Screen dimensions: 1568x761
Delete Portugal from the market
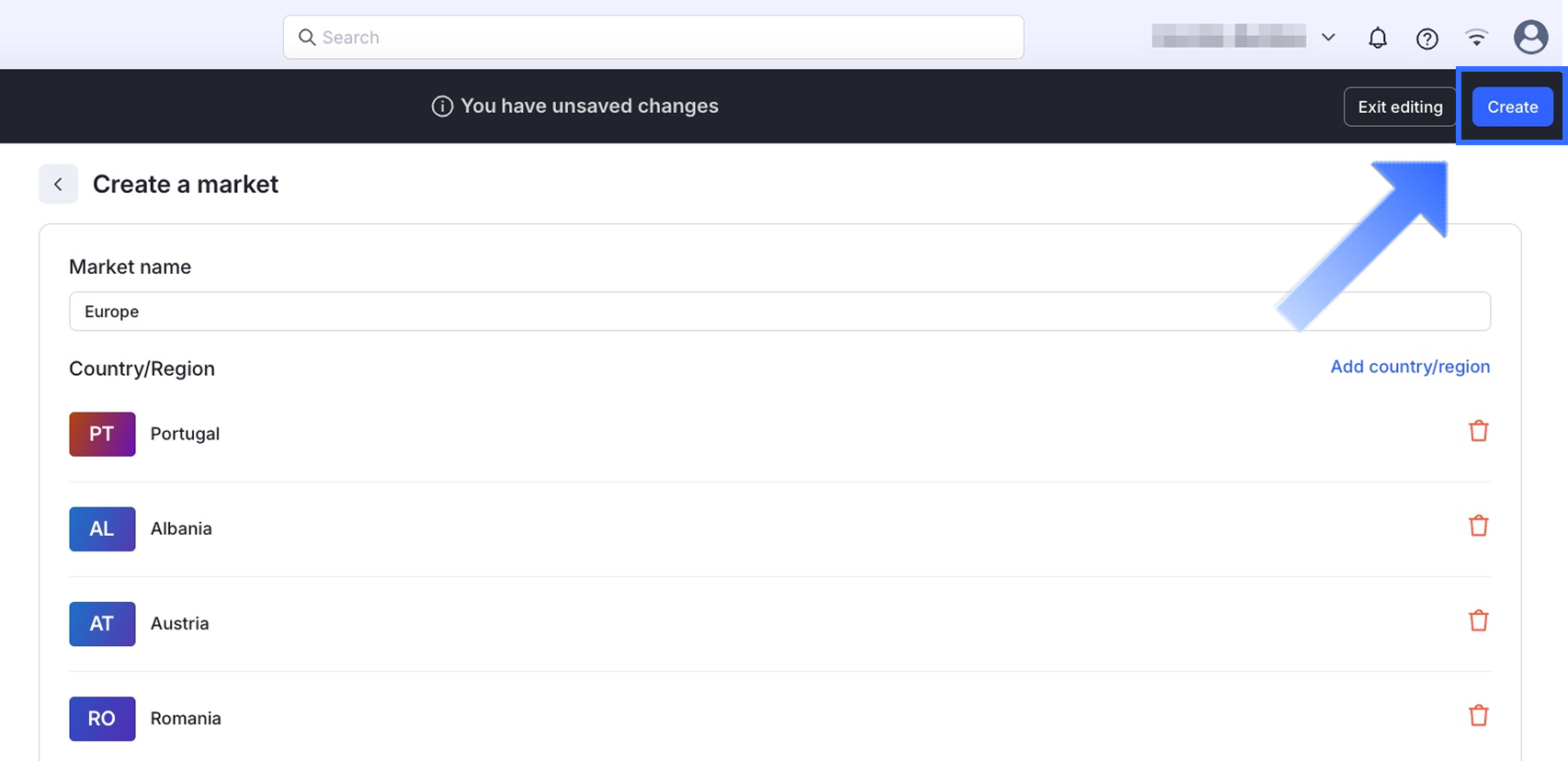click(x=1478, y=431)
